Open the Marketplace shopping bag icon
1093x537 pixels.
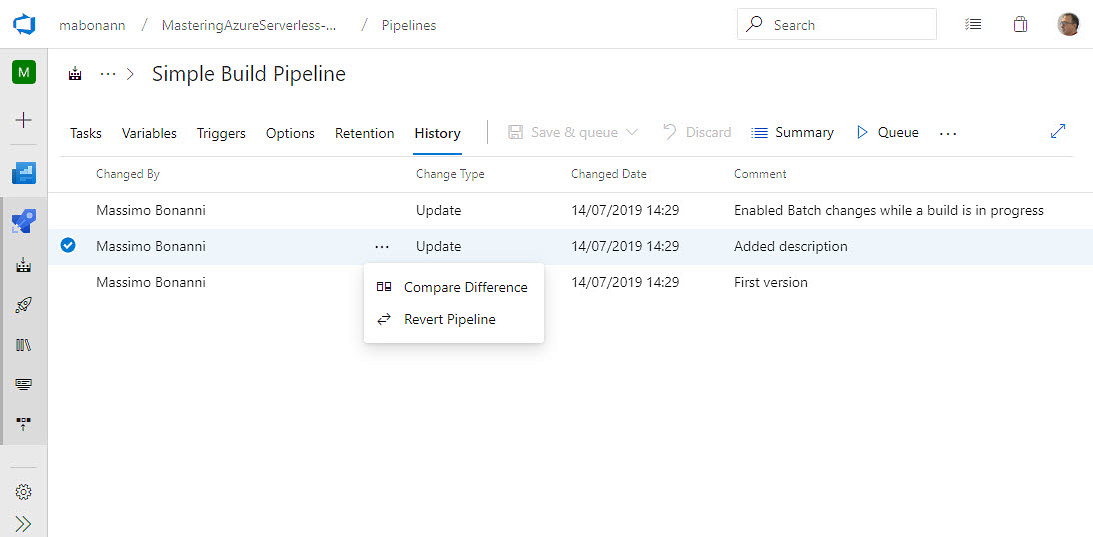coord(1020,24)
